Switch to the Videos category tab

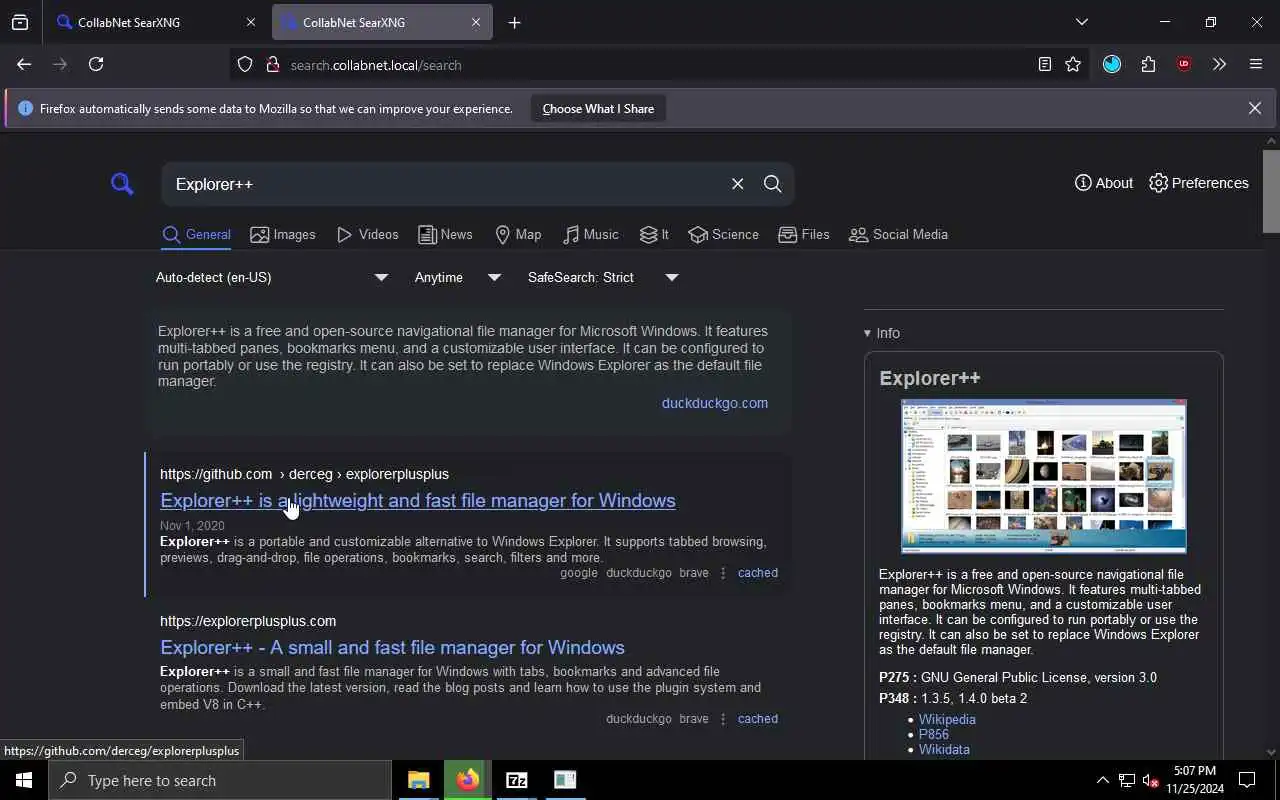pyautogui.click(x=367, y=234)
